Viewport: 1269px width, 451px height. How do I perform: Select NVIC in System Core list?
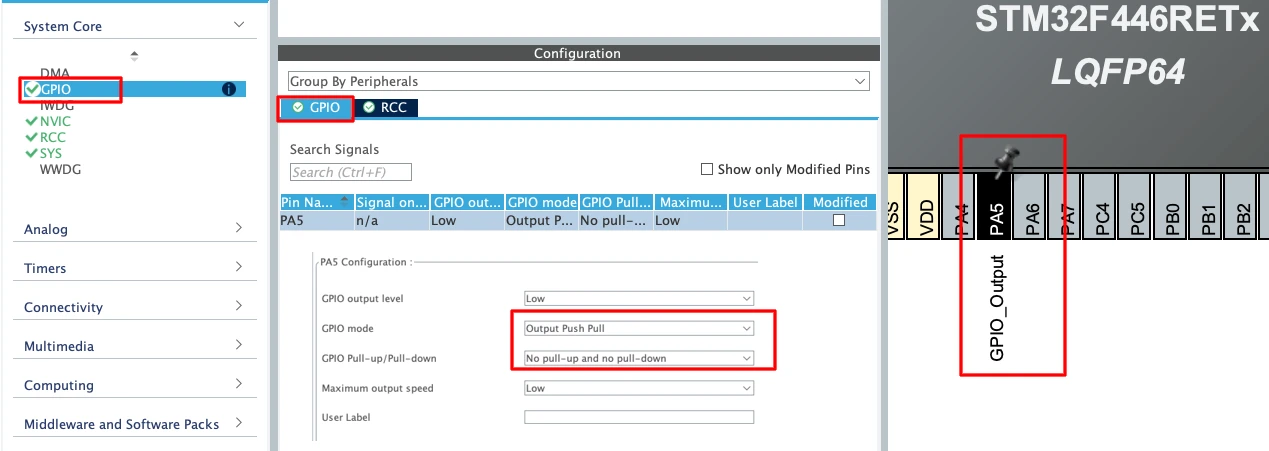(x=55, y=121)
